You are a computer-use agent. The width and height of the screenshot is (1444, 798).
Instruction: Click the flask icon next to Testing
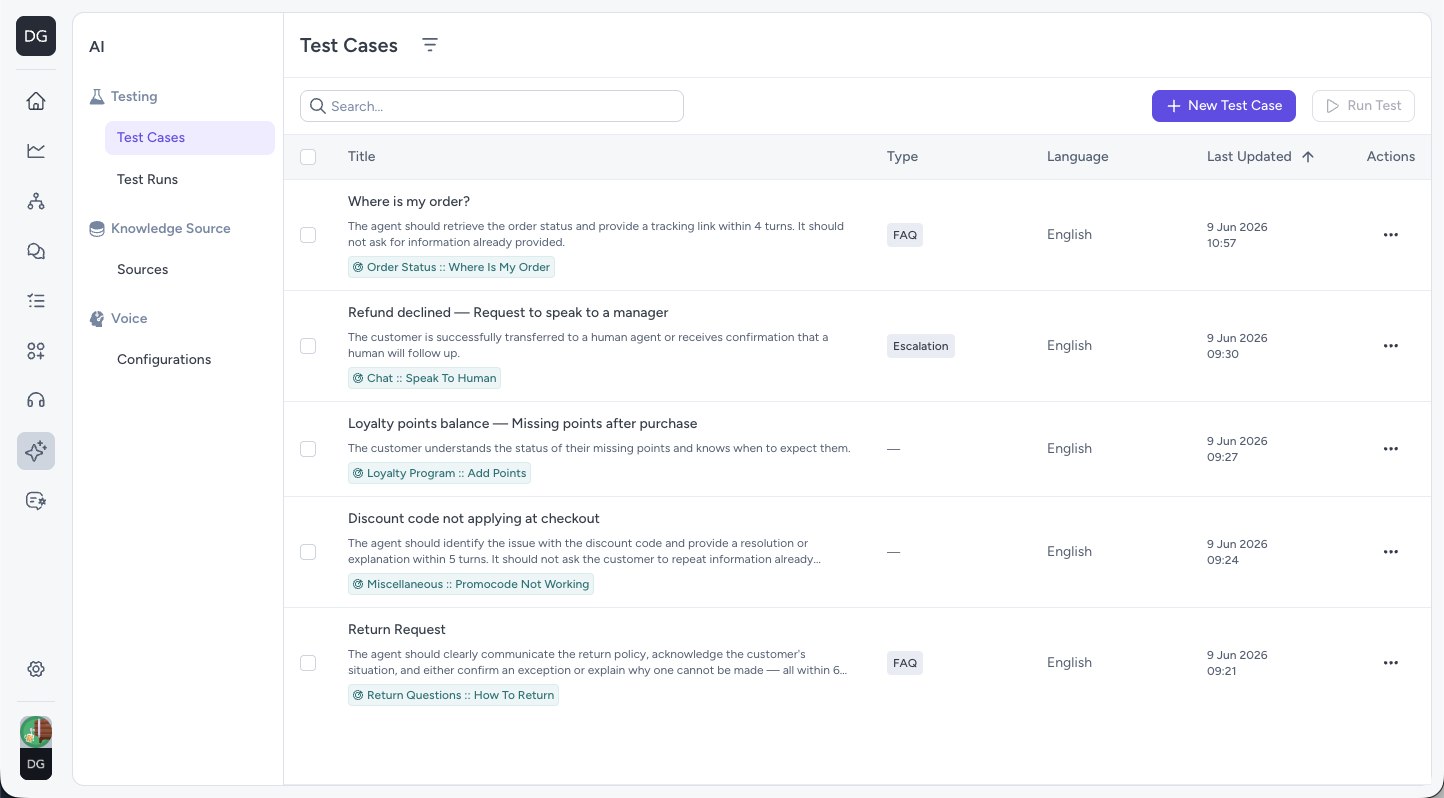coord(97,97)
